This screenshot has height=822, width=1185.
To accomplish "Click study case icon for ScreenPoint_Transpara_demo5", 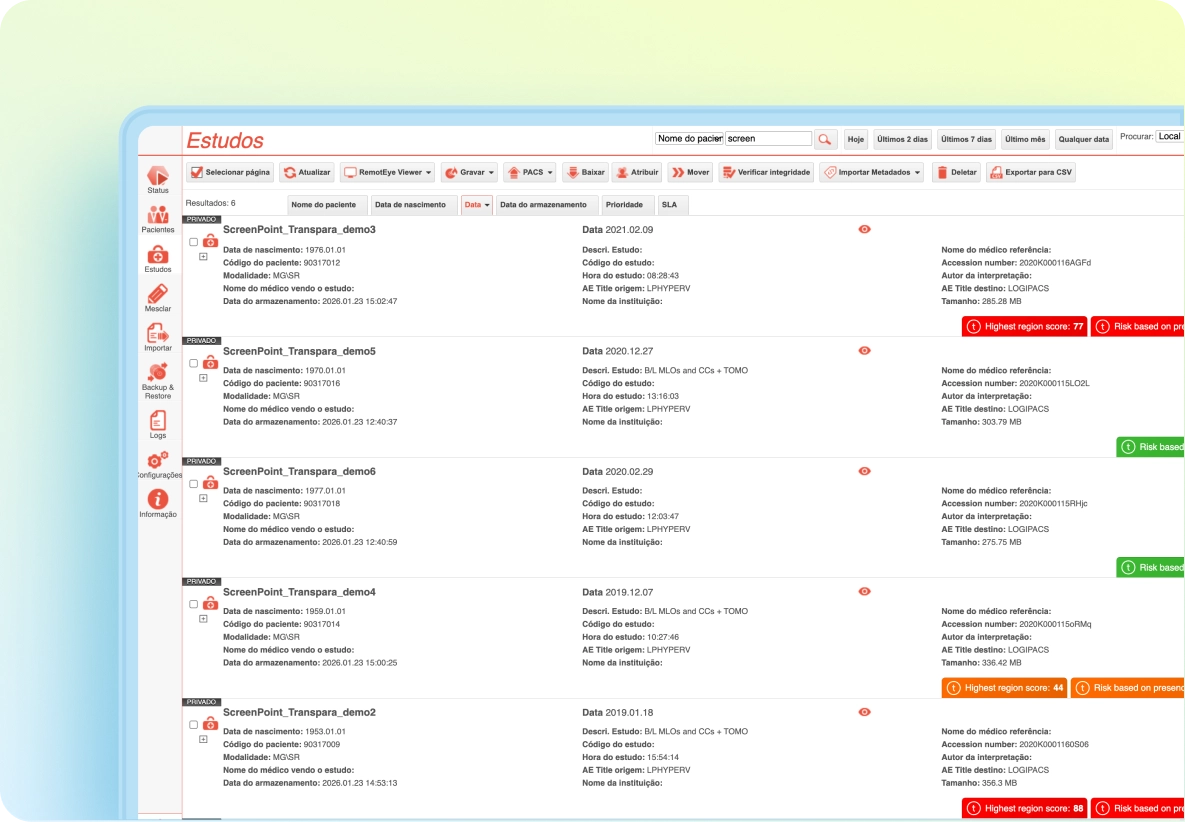I will coord(210,362).
